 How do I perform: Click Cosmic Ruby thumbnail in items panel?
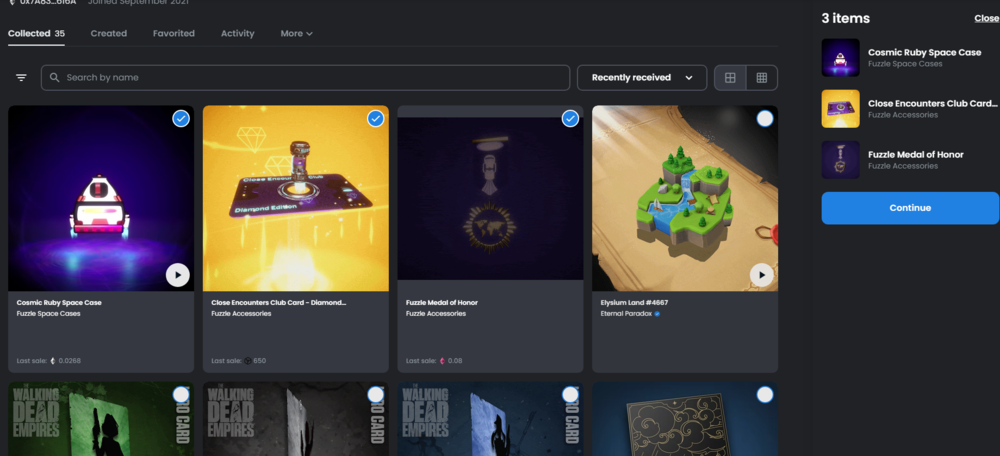pos(841,57)
